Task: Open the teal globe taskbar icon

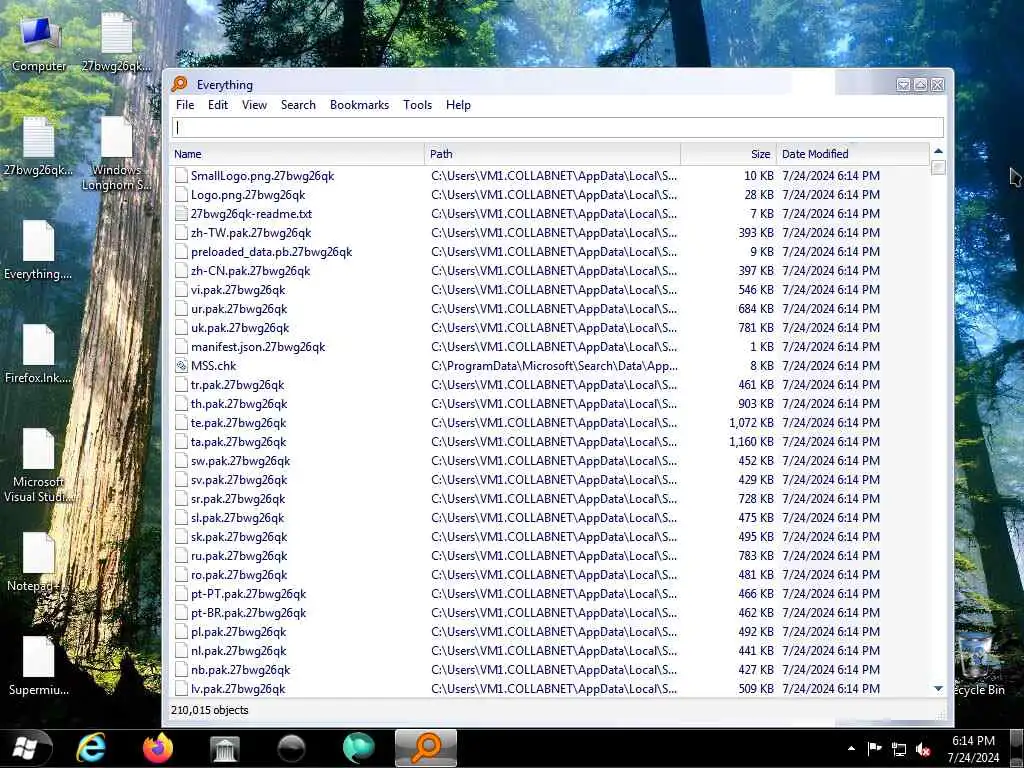Action: tap(359, 748)
